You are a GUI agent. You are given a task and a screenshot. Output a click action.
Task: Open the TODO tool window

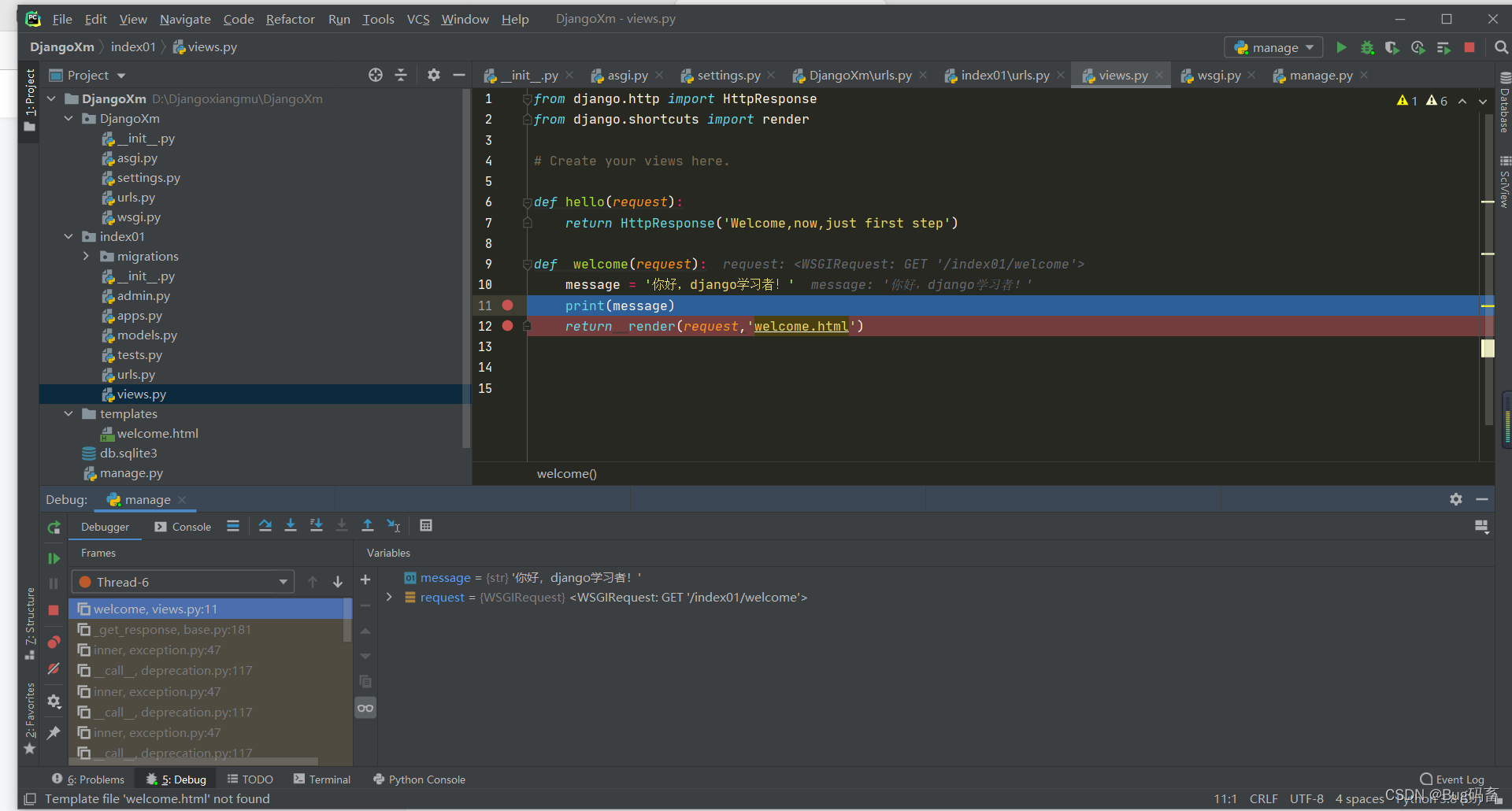250,780
